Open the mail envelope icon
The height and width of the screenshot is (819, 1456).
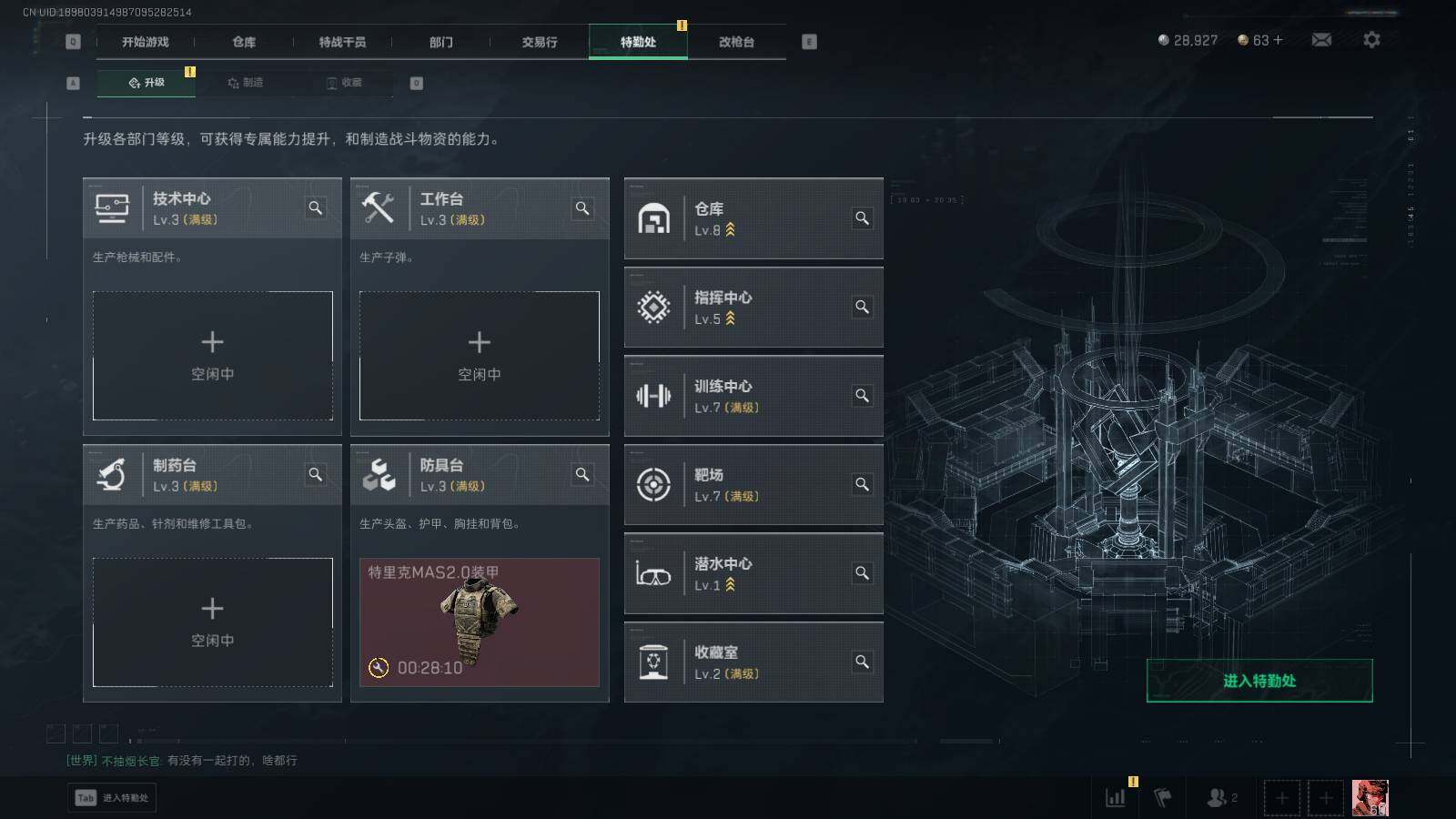pyautogui.click(x=1321, y=40)
